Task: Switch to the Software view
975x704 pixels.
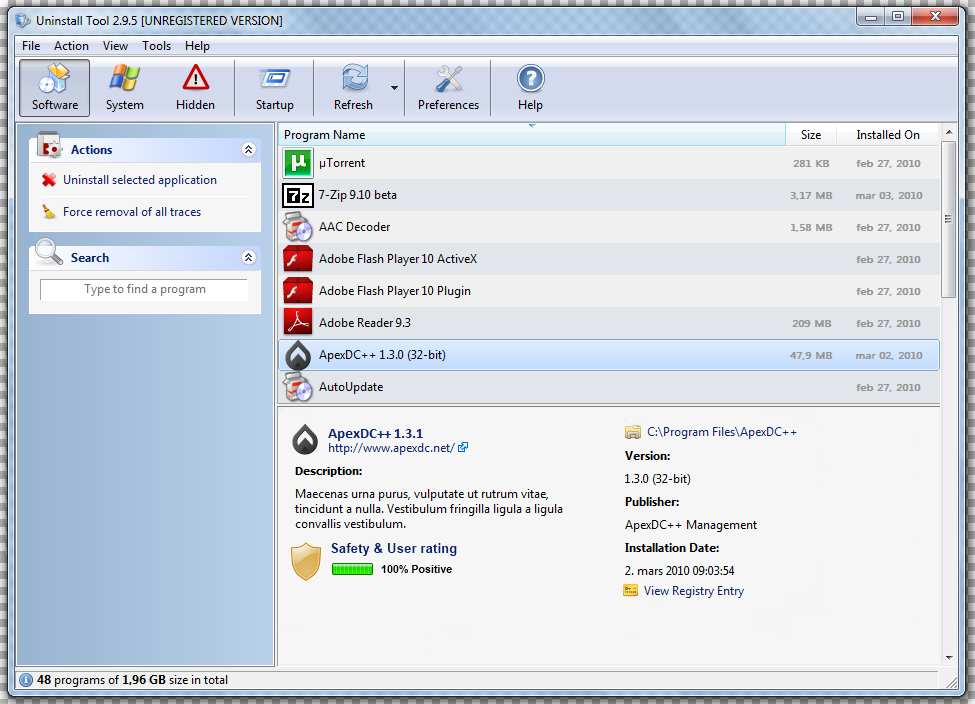Action: pos(55,88)
